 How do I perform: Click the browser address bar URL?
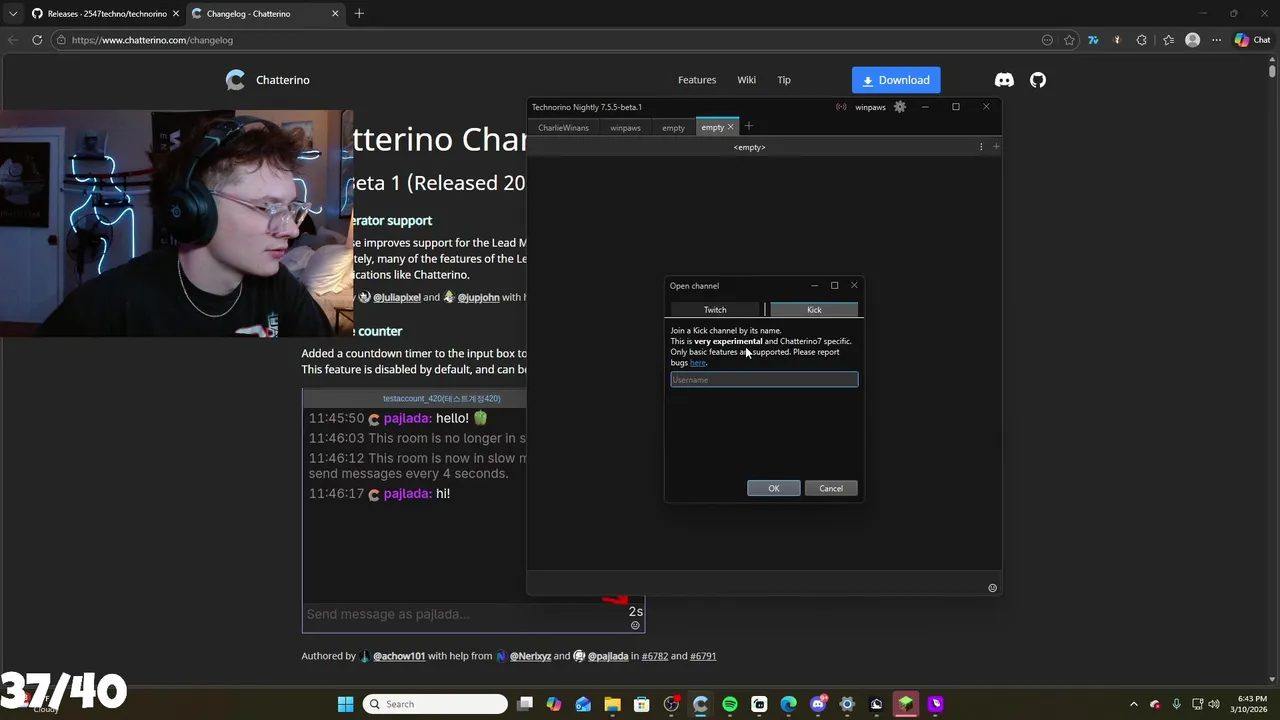[152, 40]
